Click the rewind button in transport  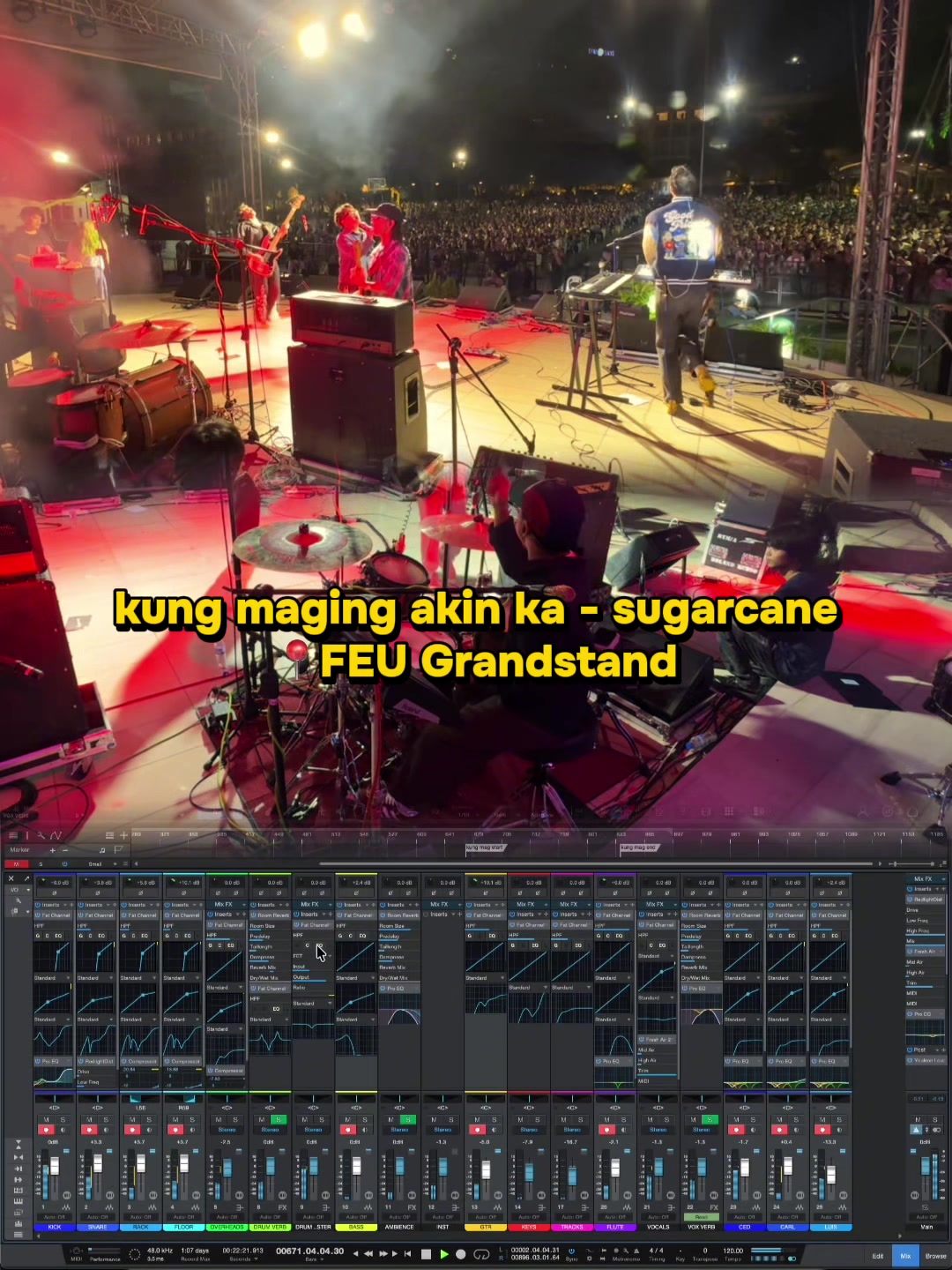pos(368,1253)
